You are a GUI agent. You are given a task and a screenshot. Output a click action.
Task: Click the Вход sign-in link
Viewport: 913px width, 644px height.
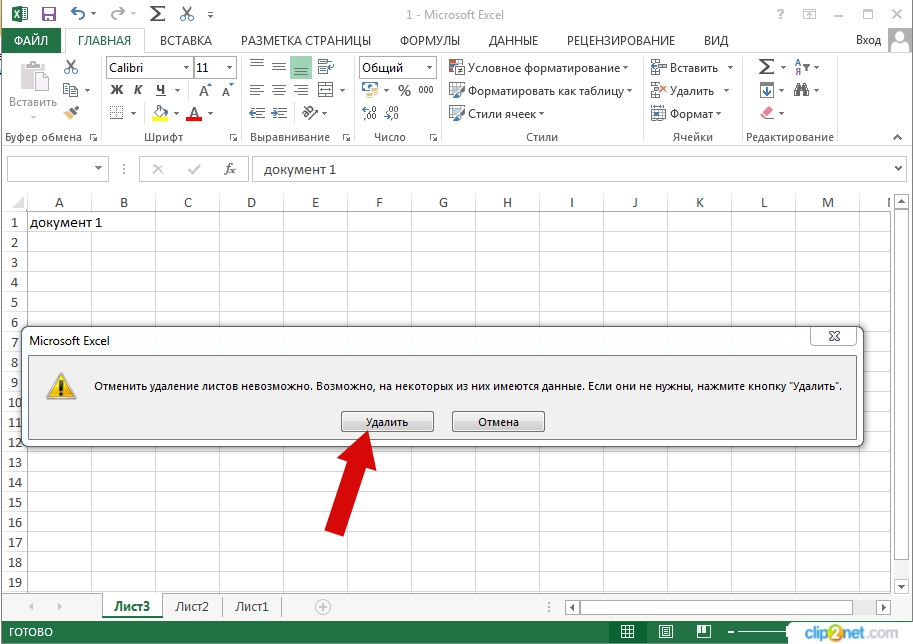[x=868, y=40]
